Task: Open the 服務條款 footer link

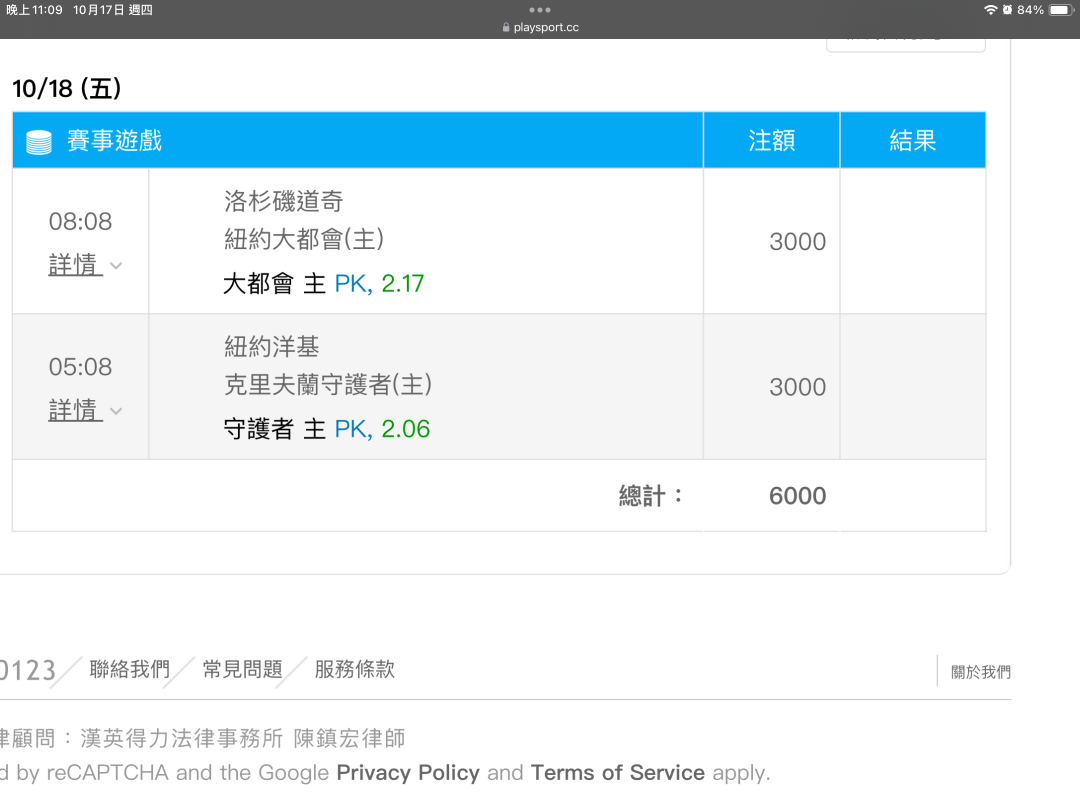Action: pos(355,669)
